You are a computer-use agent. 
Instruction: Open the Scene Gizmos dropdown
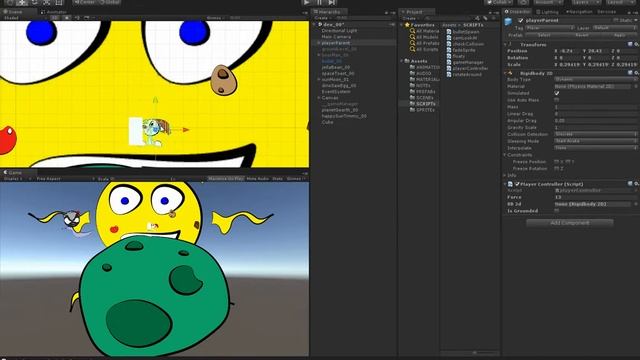216,18
